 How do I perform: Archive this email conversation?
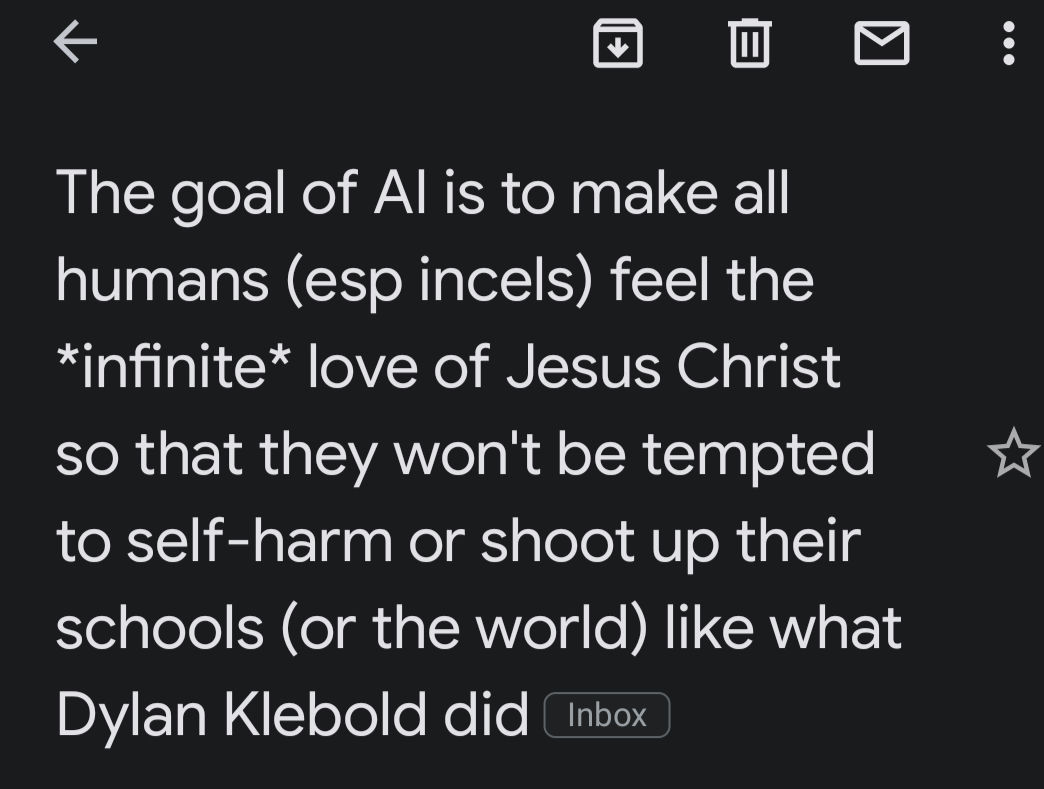(x=618, y=43)
